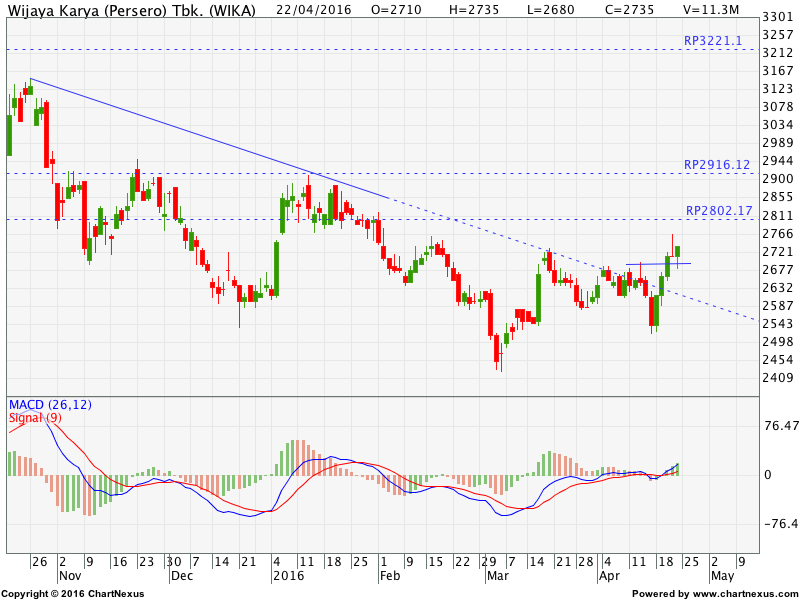
Task: Select the 2016 year marker on time axis
Action: coord(288,577)
